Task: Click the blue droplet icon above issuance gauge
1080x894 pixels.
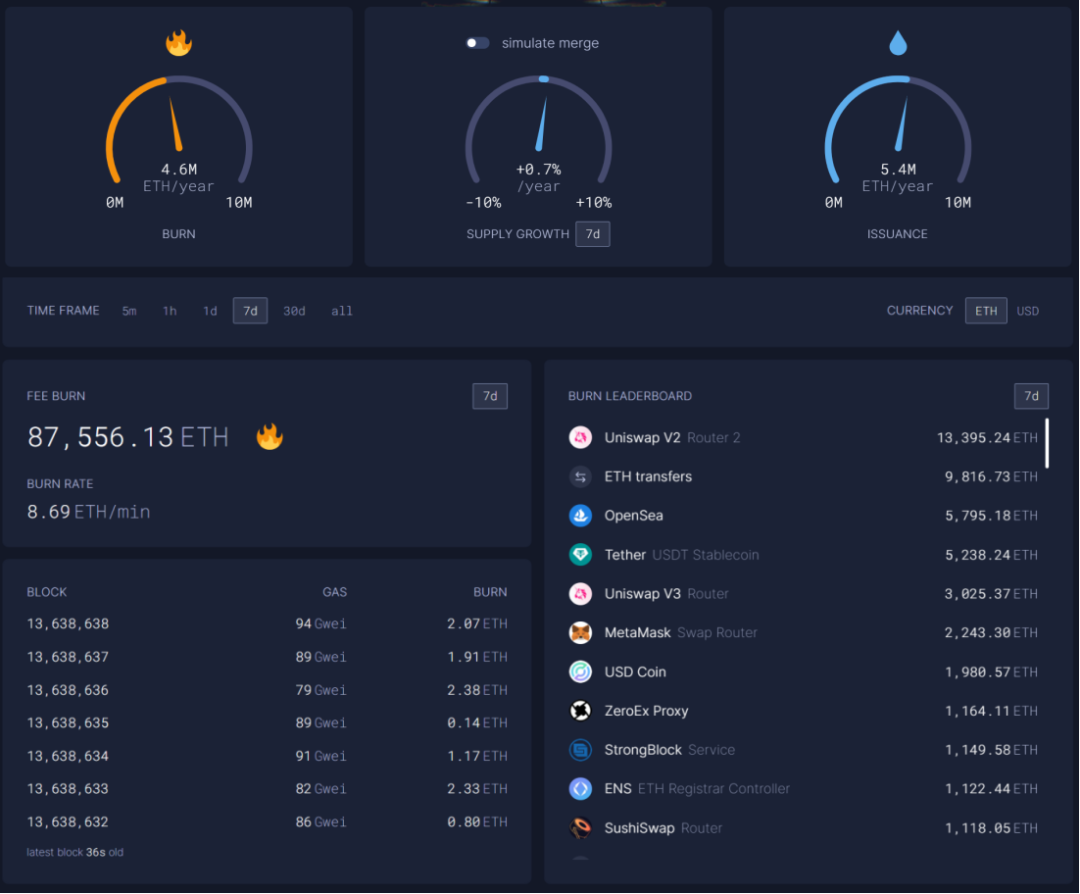Action: click(x=897, y=43)
